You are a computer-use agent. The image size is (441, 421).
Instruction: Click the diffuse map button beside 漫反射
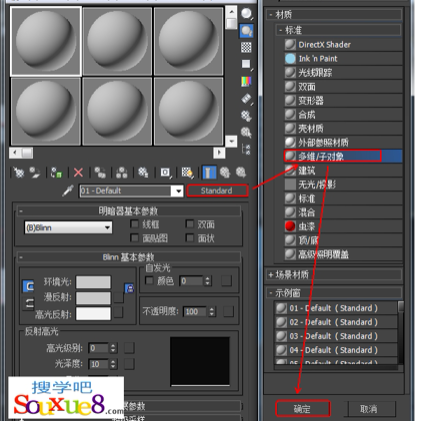(118, 297)
